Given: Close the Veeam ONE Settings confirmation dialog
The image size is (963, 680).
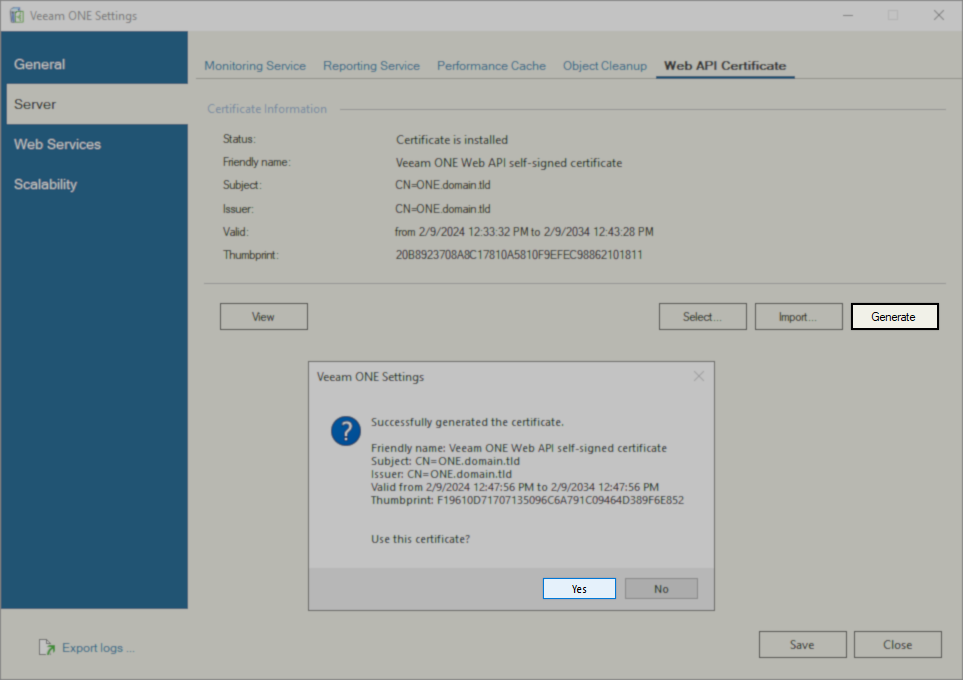Looking at the screenshot, I should (699, 377).
